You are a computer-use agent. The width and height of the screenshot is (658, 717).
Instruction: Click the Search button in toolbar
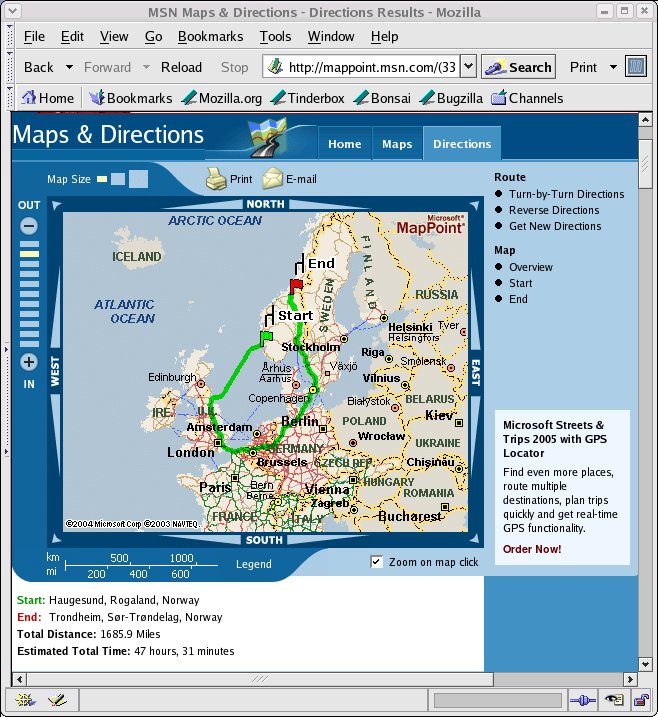[x=519, y=67]
